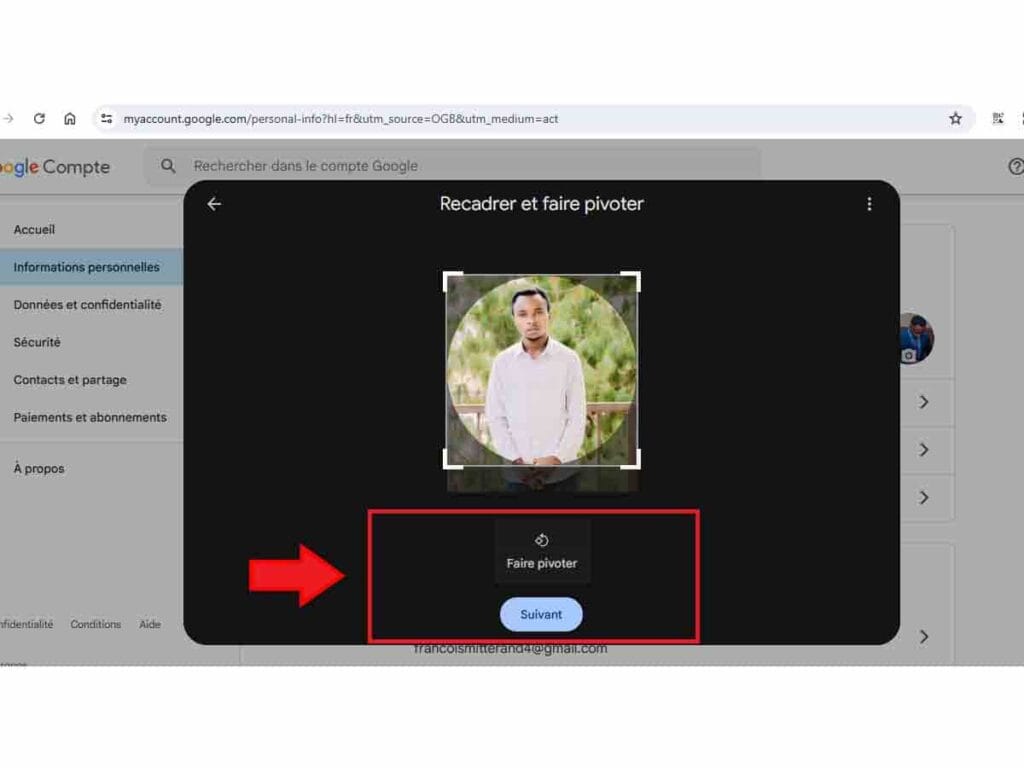Screen dimensions: 1024x768
Task: Bookmark the page with the star icon
Action: [957, 118]
